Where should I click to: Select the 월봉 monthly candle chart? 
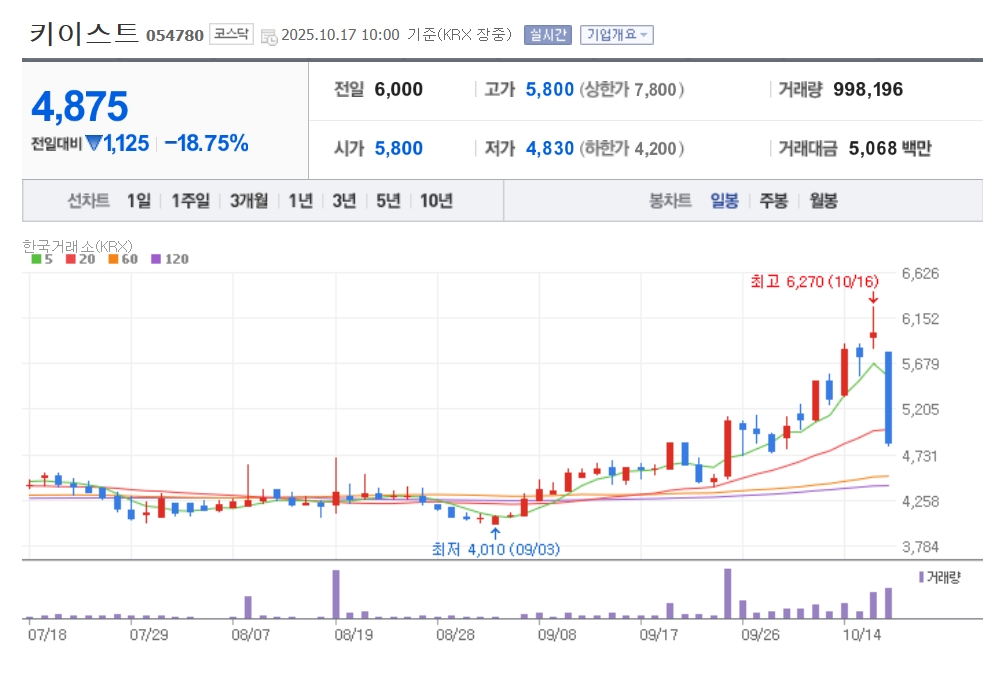coord(824,201)
